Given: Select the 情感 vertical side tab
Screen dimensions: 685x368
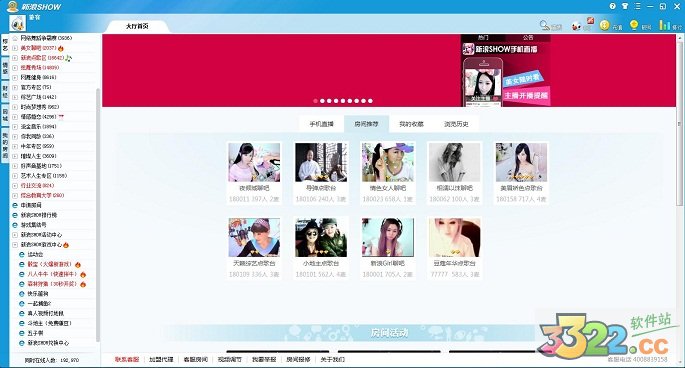Looking at the screenshot, I should click(5, 68).
